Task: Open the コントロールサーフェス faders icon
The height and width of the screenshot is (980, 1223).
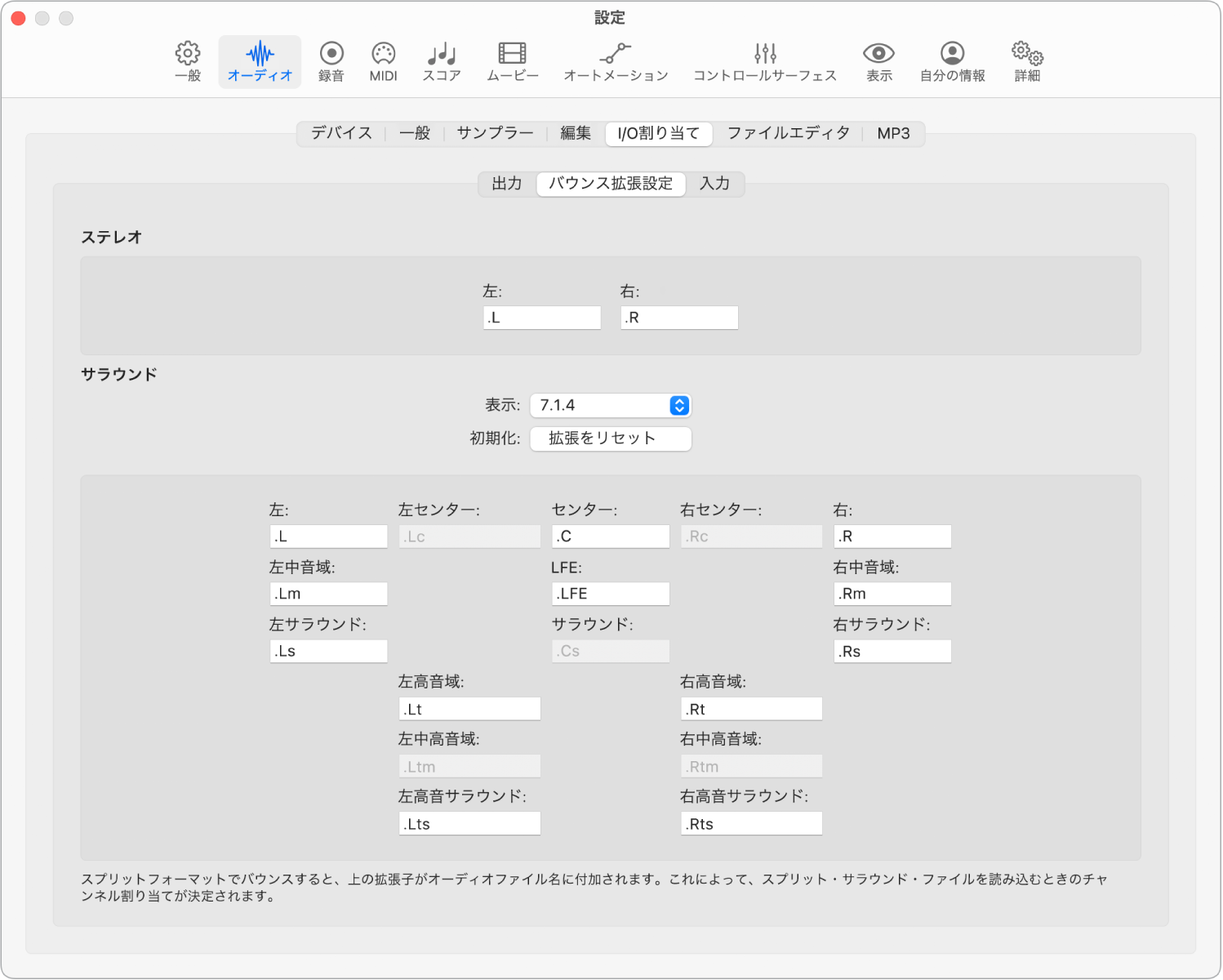Action: click(765, 62)
